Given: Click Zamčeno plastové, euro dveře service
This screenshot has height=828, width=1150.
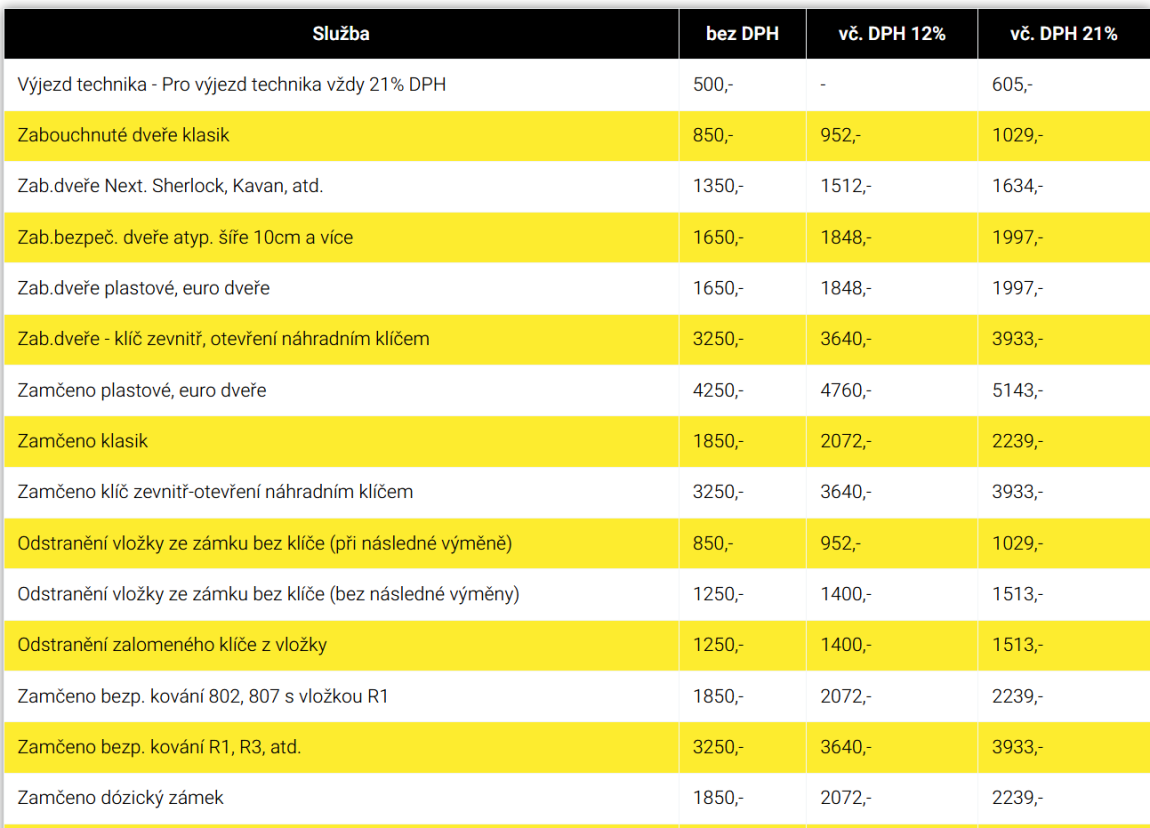Looking at the screenshot, I should (x=142, y=390).
